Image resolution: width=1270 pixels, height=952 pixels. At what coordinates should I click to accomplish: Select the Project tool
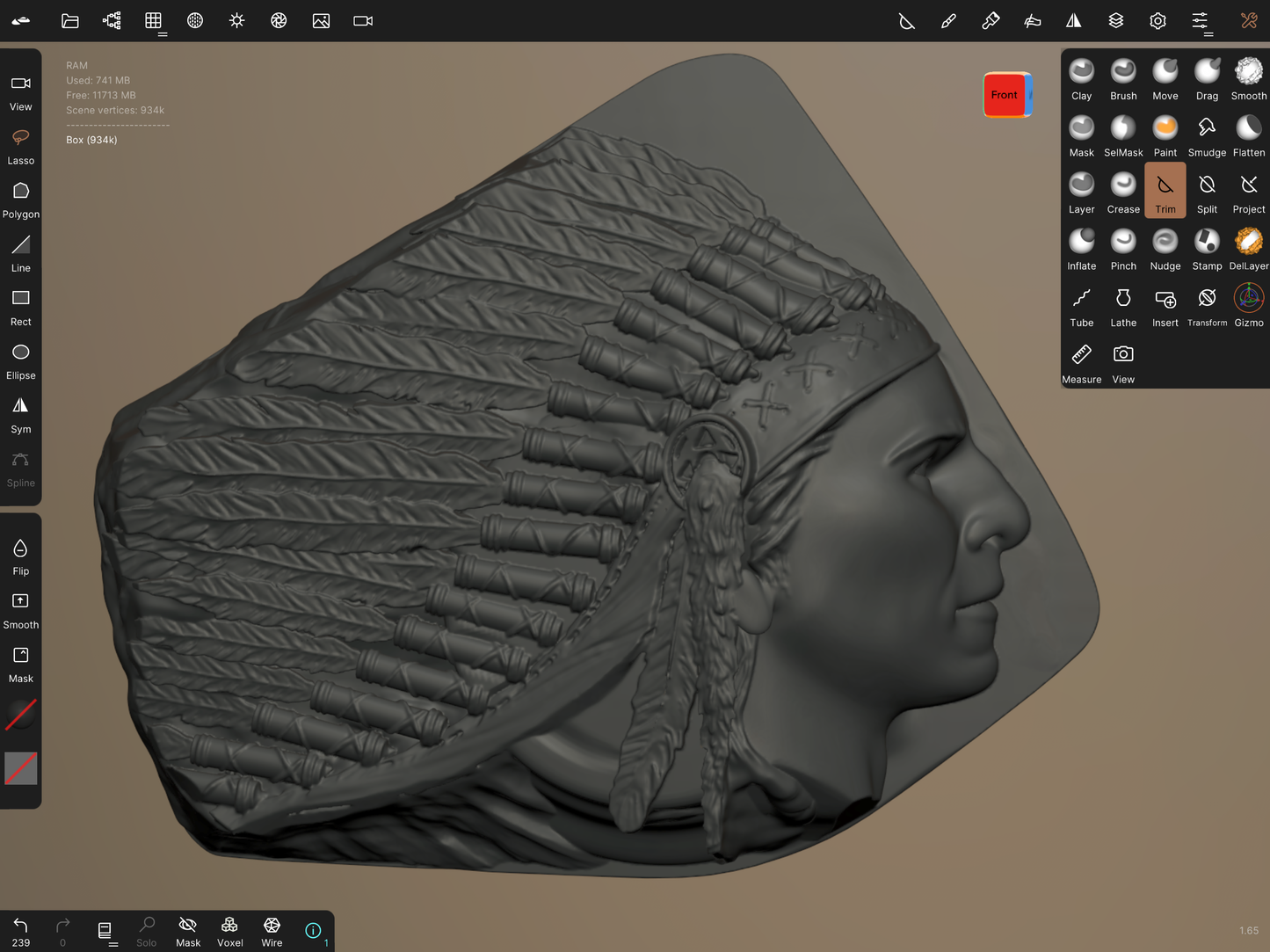point(1249,193)
